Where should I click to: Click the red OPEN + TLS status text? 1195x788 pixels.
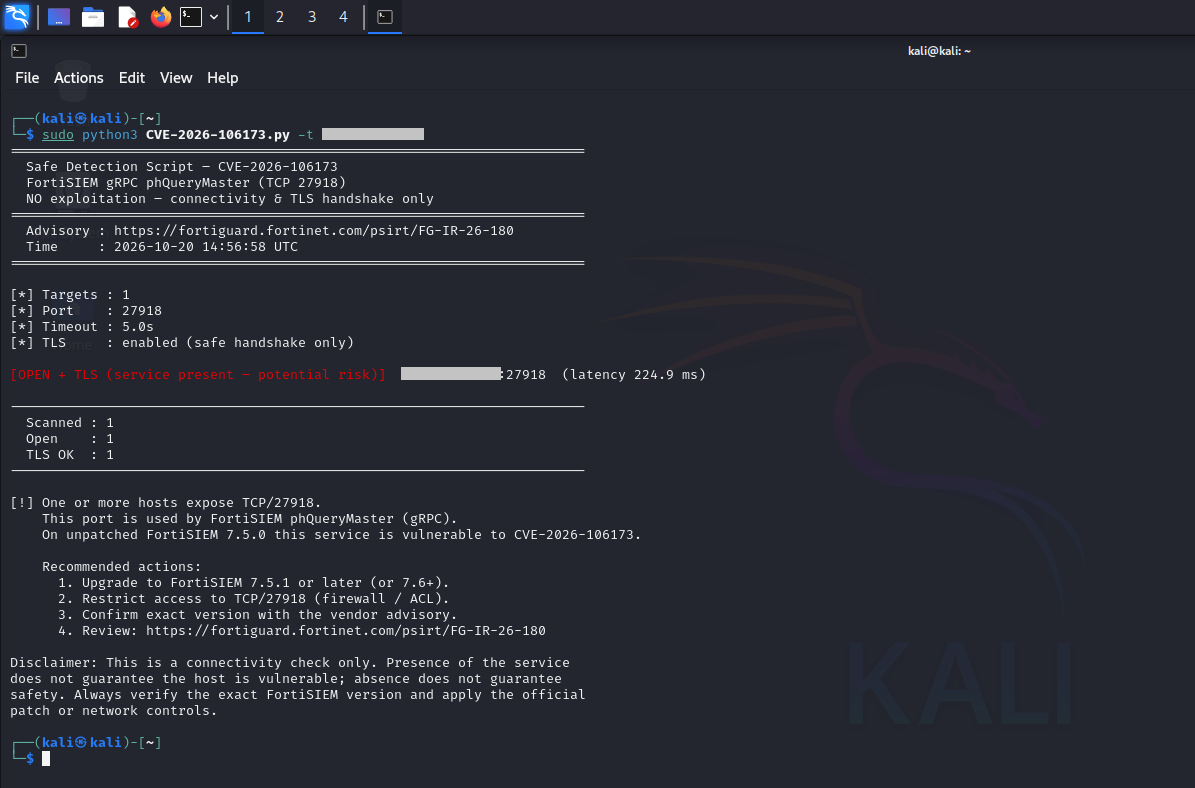tap(198, 375)
